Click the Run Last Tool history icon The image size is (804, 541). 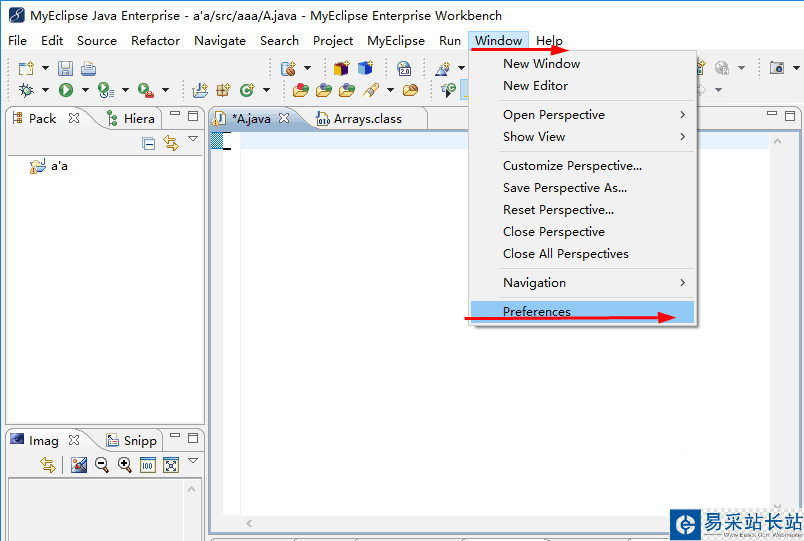tap(106, 90)
